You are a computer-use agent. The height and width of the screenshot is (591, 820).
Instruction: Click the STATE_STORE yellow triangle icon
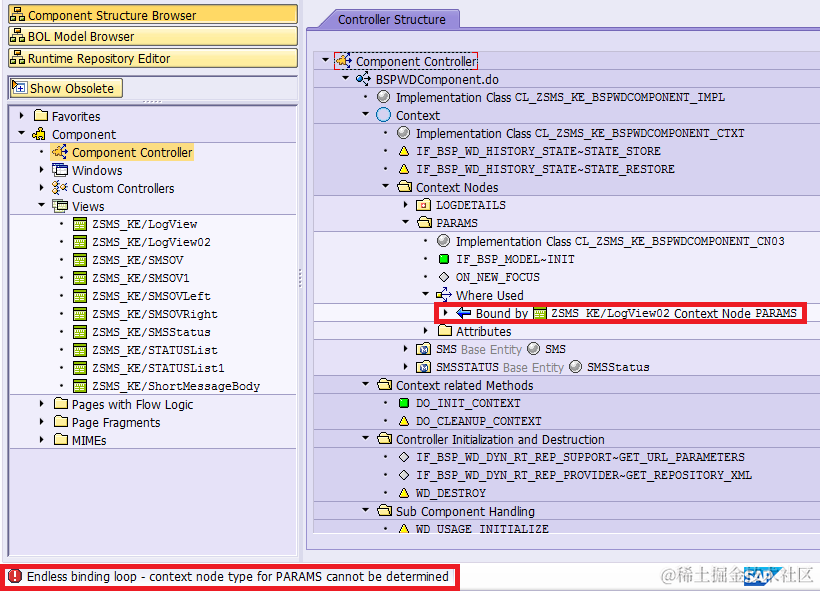[x=403, y=151]
